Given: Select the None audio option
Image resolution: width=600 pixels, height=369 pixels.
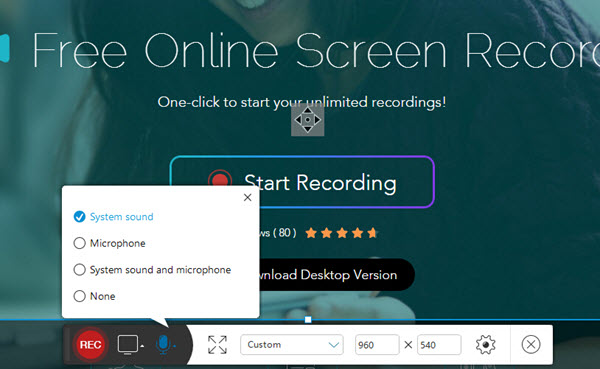Looking at the screenshot, I should click(x=95, y=296).
